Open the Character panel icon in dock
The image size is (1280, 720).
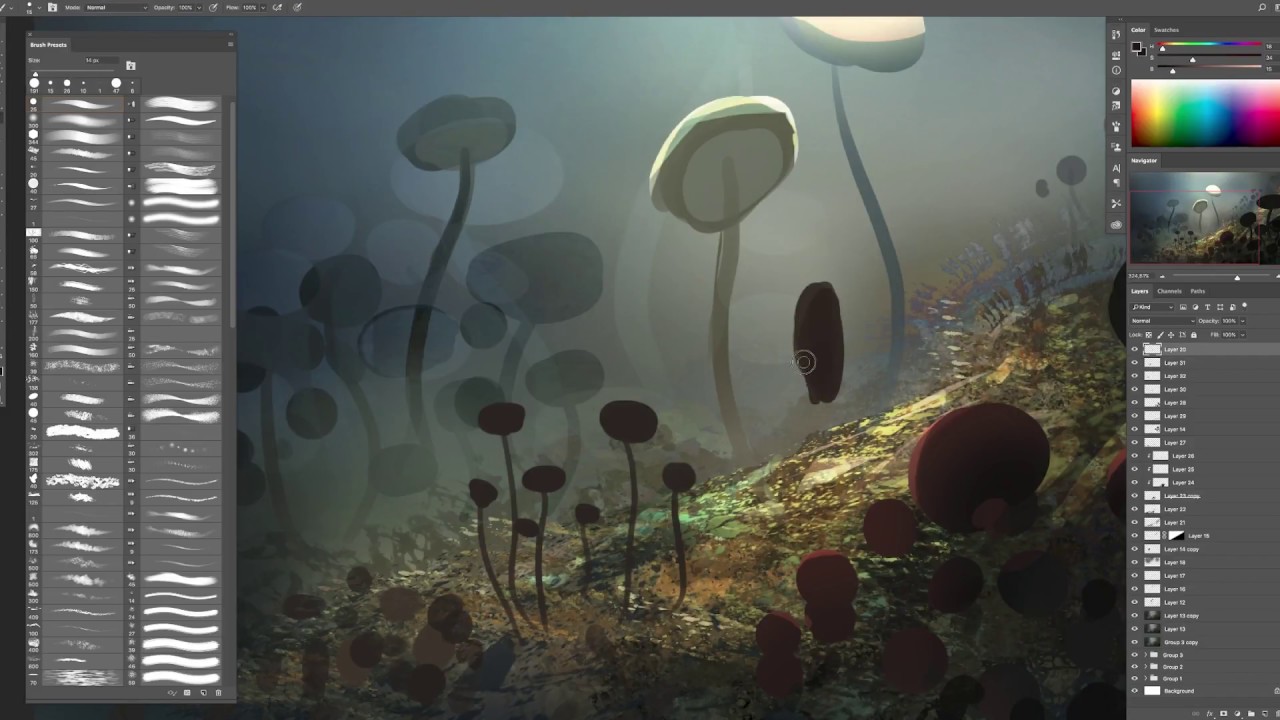coord(1116,168)
